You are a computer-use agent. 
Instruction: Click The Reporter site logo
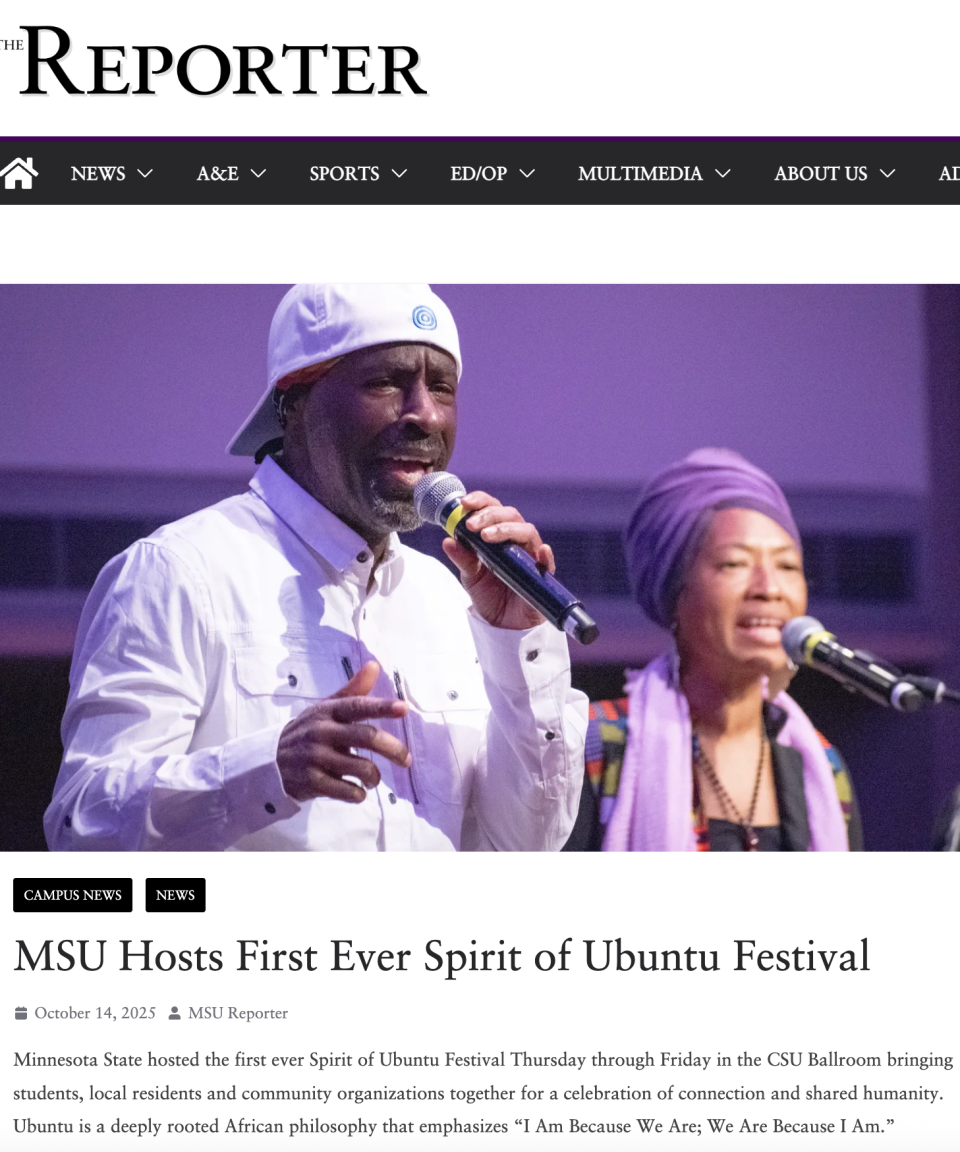[x=214, y=62]
